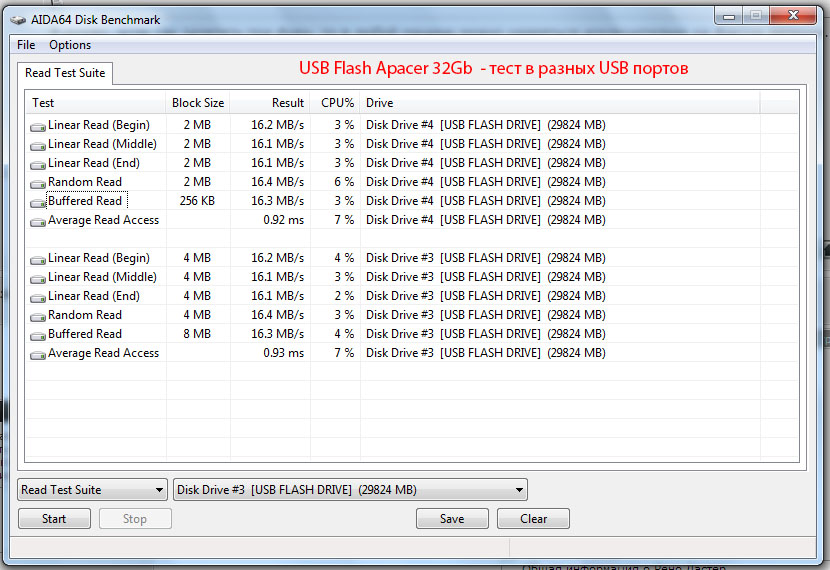Click drive icon next to Linear Read (Begin) 2 MB
The image size is (830, 570).
coord(38,126)
